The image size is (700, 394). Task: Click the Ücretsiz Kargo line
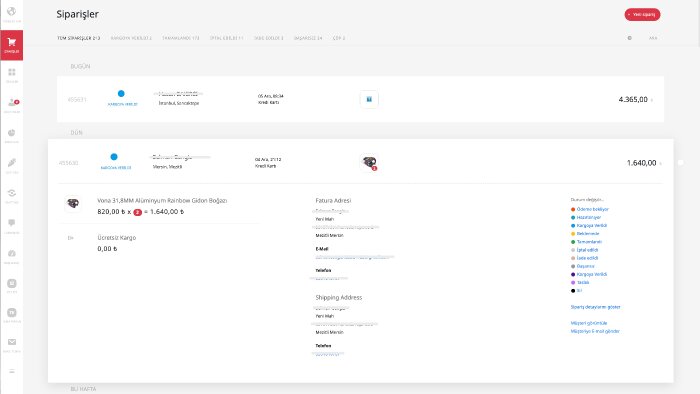(x=117, y=238)
